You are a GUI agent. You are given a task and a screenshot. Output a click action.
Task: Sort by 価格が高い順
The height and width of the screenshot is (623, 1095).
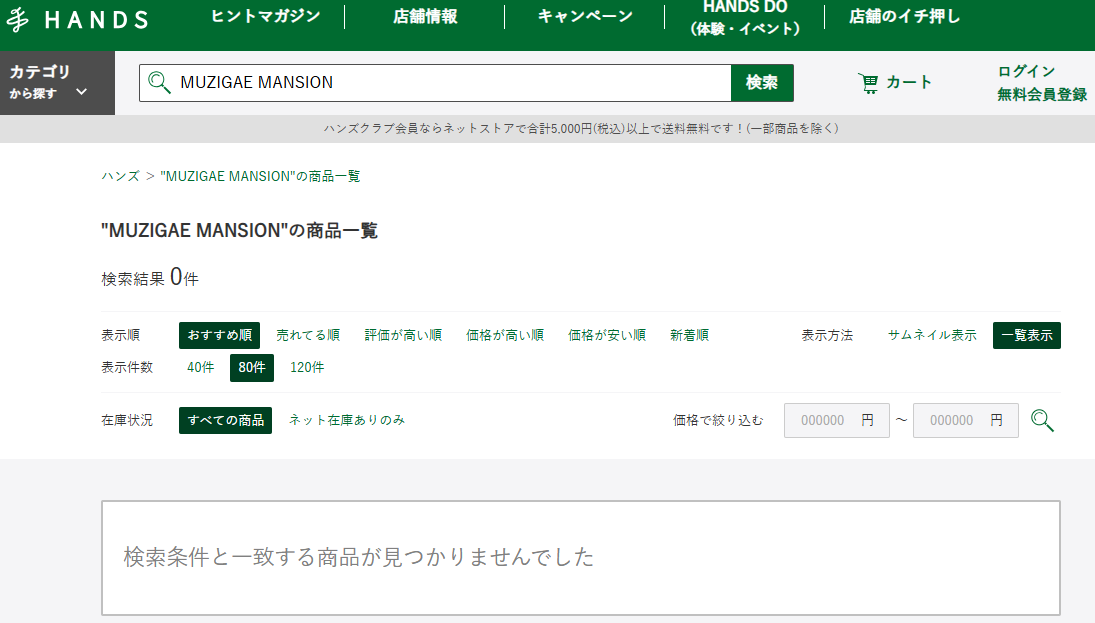point(505,335)
